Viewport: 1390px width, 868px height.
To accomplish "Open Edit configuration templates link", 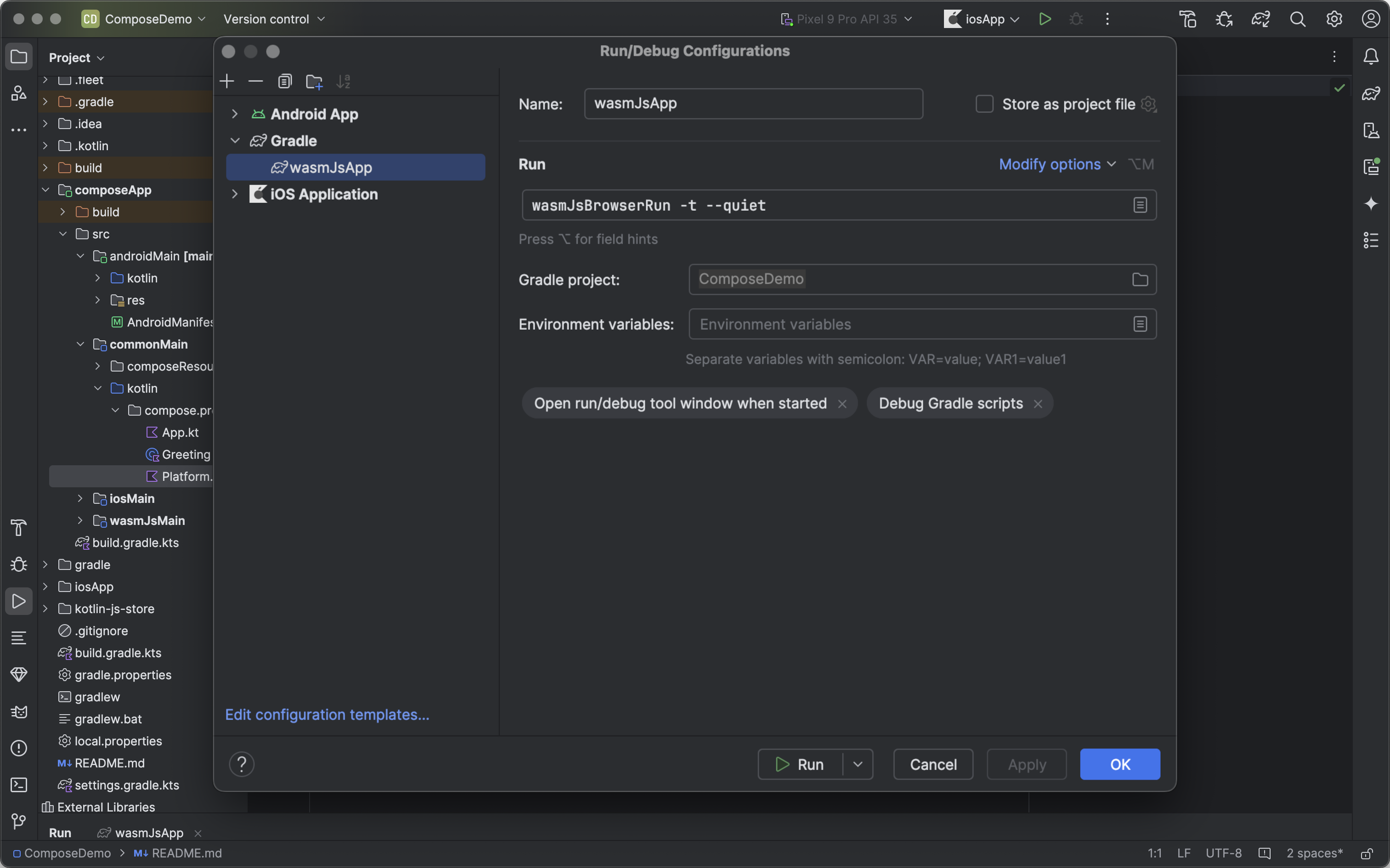I will (x=327, y=714).
